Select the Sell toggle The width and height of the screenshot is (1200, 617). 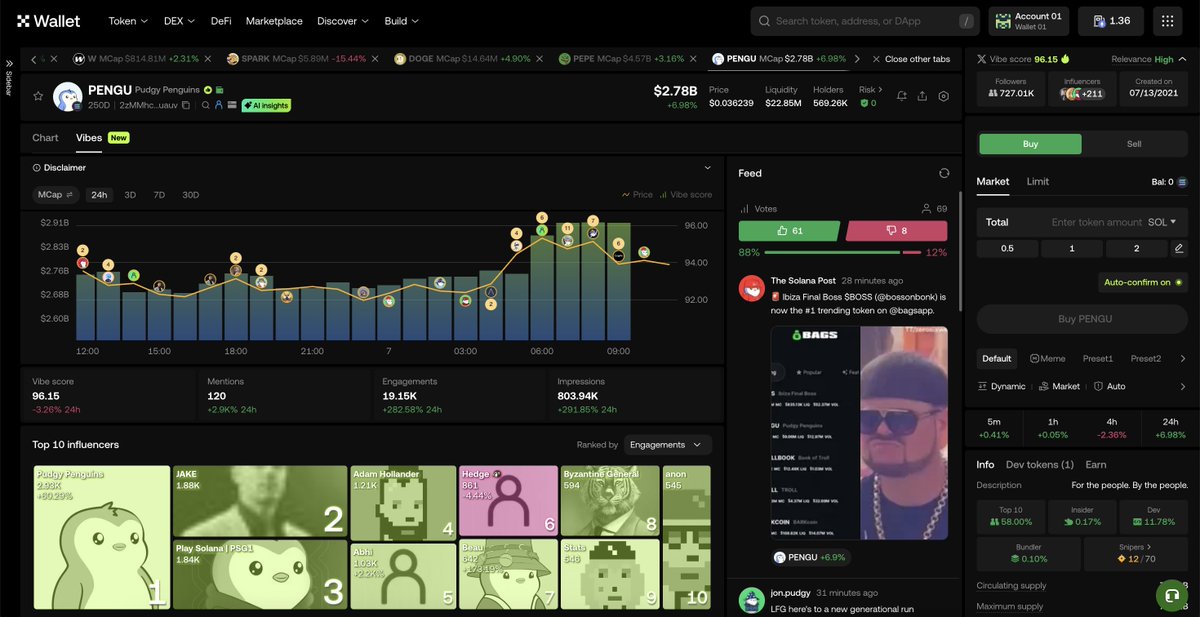1134,144
